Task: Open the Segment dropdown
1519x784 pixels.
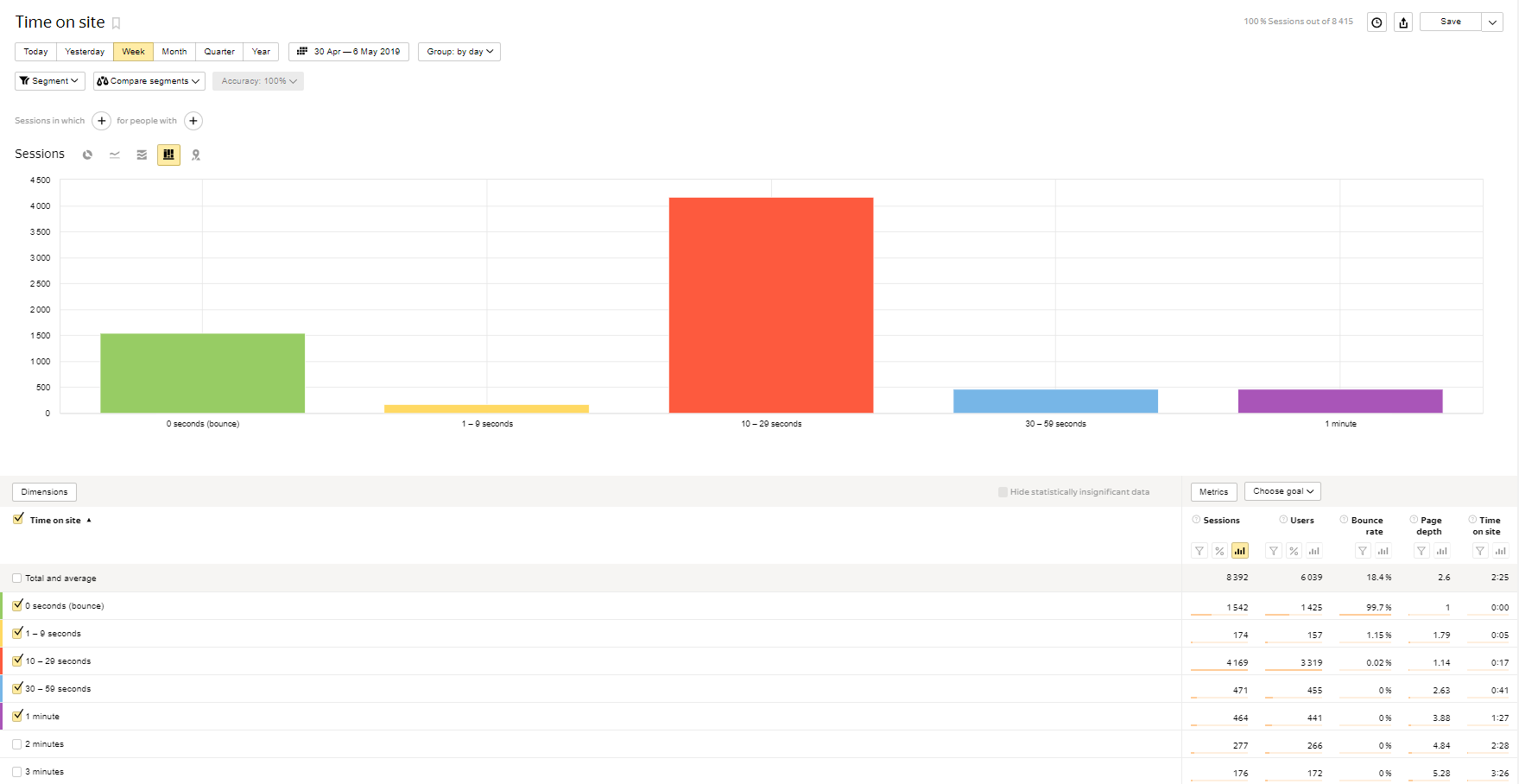Action: tap(50, 81)
